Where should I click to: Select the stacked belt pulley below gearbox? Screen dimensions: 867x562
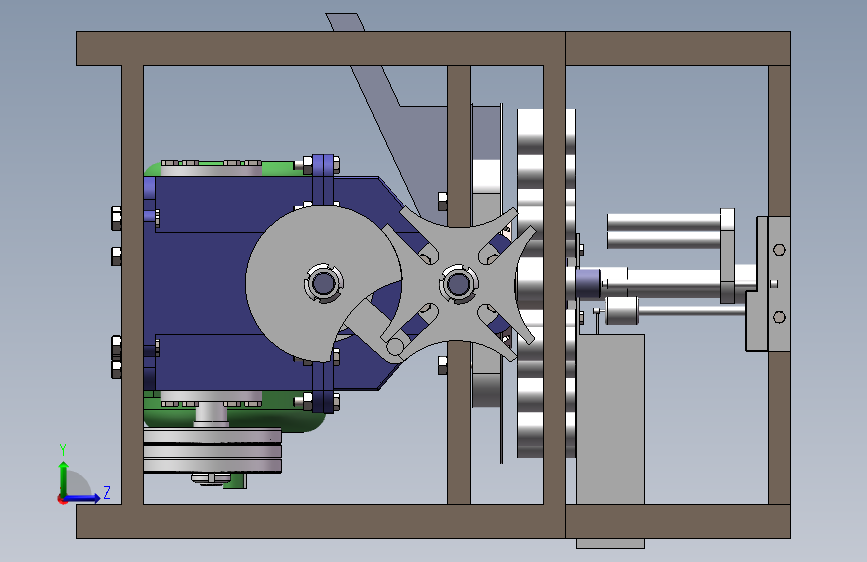click(212, 451)
